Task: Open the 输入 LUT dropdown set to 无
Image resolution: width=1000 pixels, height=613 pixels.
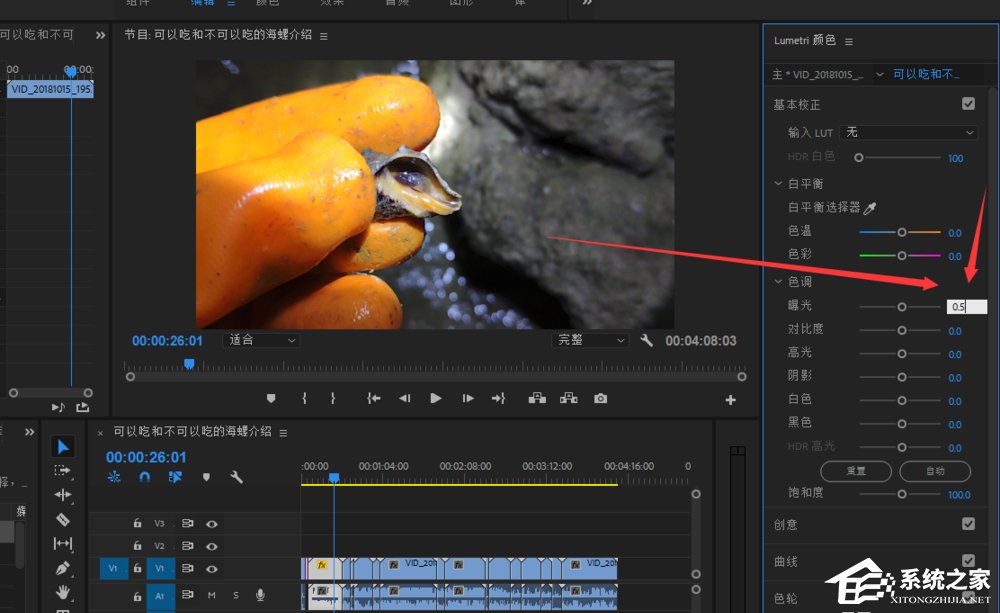Action: [x=912, y=132]
